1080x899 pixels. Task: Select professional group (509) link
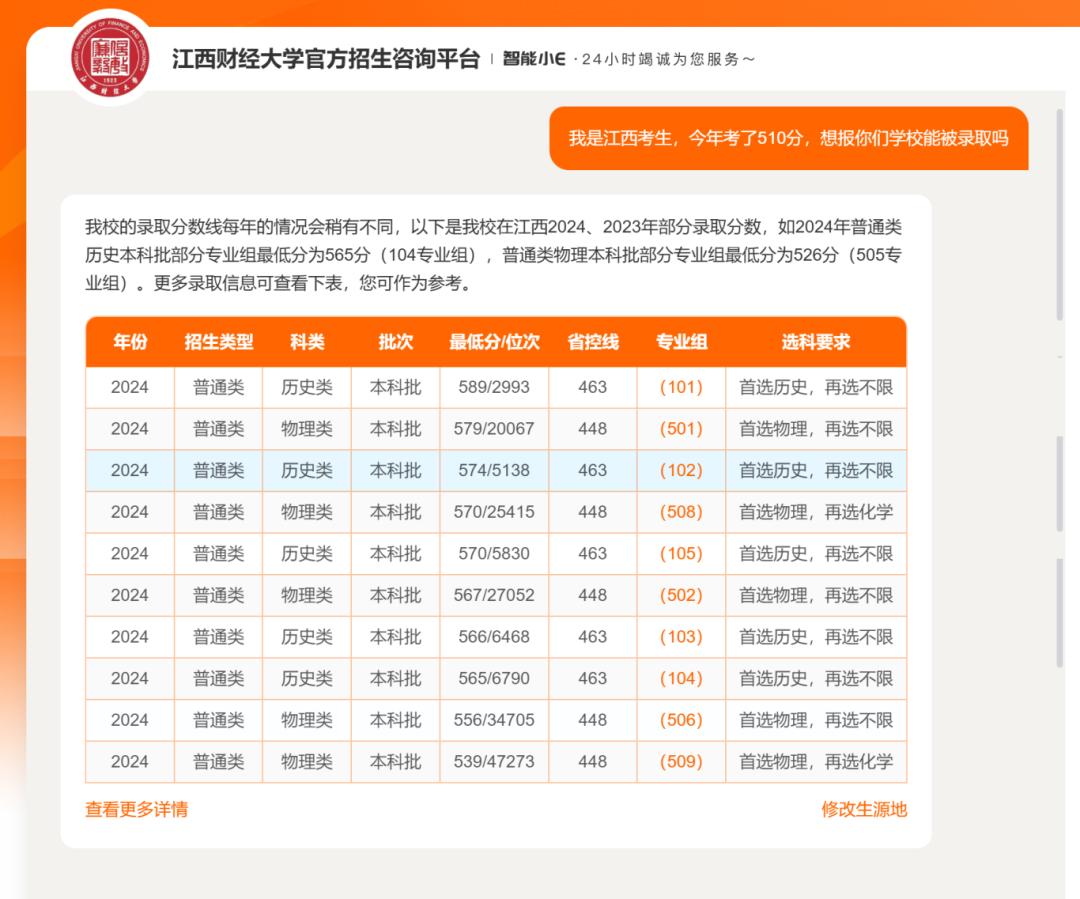tap(681, 762)
